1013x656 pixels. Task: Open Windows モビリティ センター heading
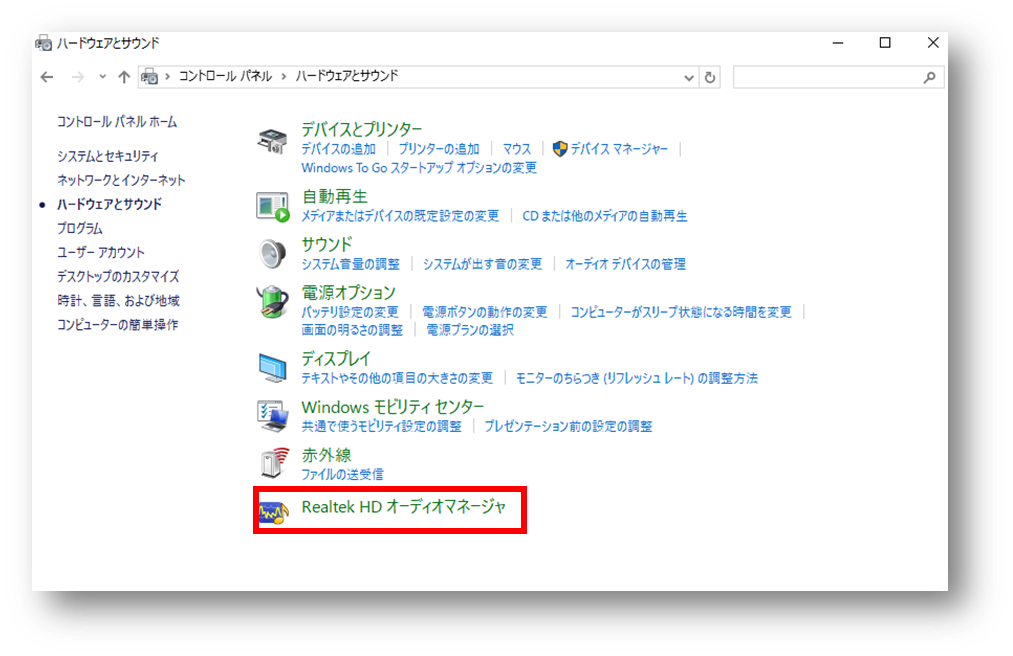[x=393, y=407]
